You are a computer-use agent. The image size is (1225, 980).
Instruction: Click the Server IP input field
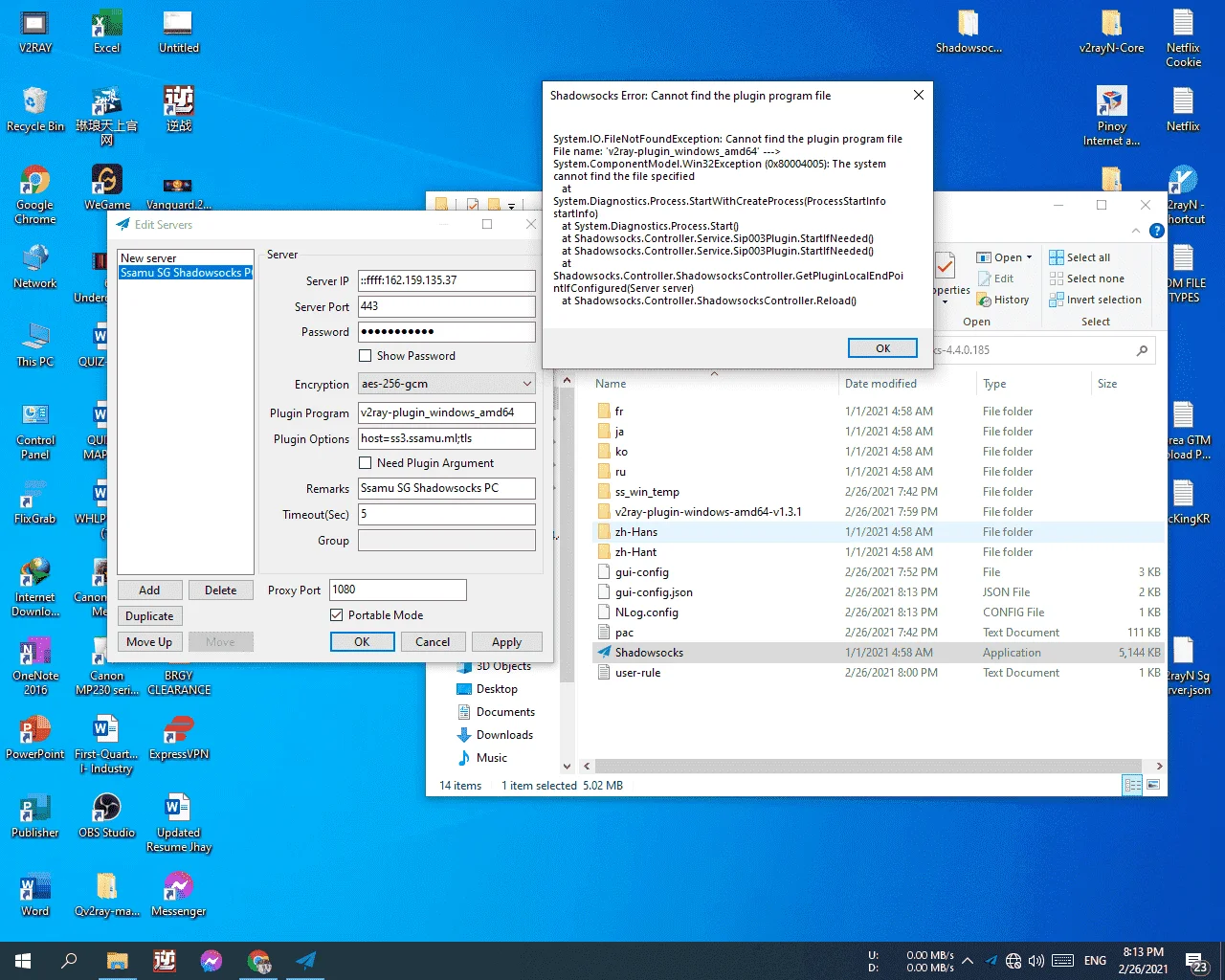click(446, 280)
